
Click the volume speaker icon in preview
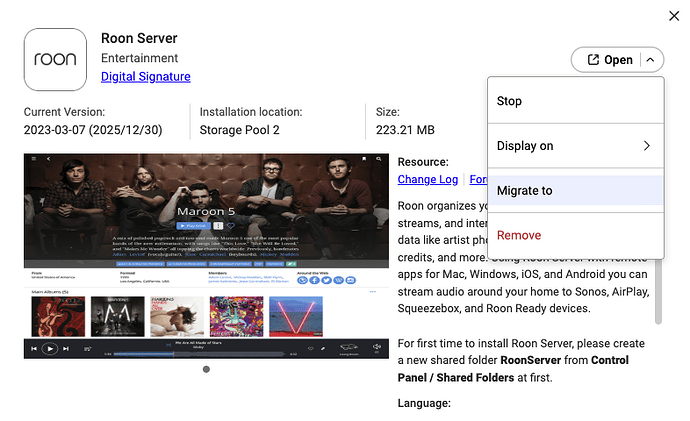tap(376, 348)
